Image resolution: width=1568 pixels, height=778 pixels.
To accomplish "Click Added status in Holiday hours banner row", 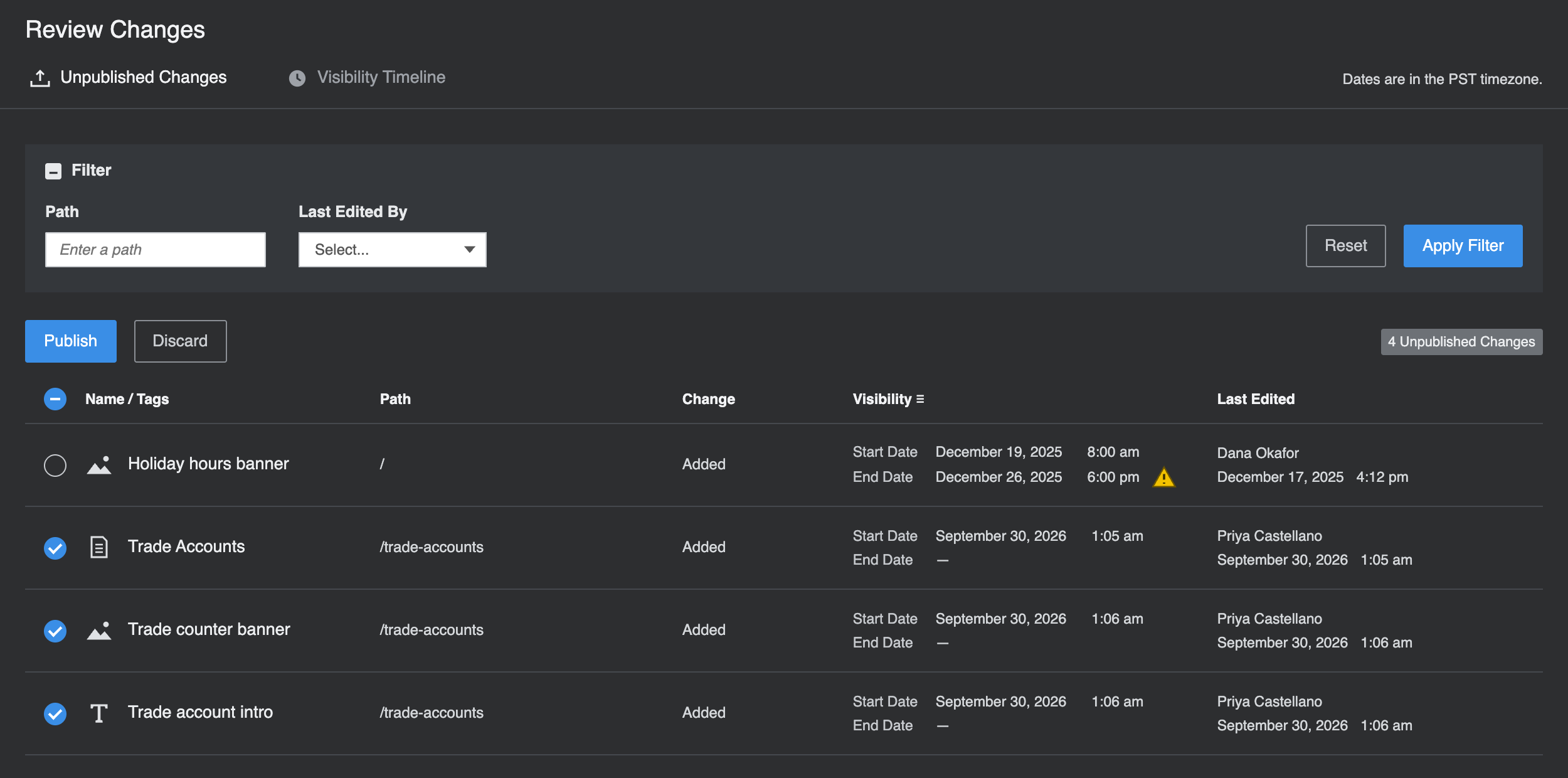I will point(704,464).
